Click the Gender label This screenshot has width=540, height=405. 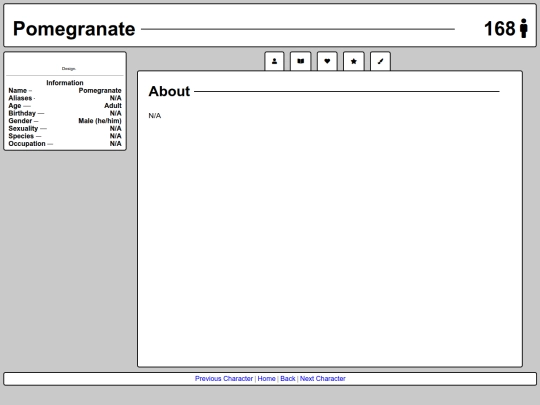[20, 121]
